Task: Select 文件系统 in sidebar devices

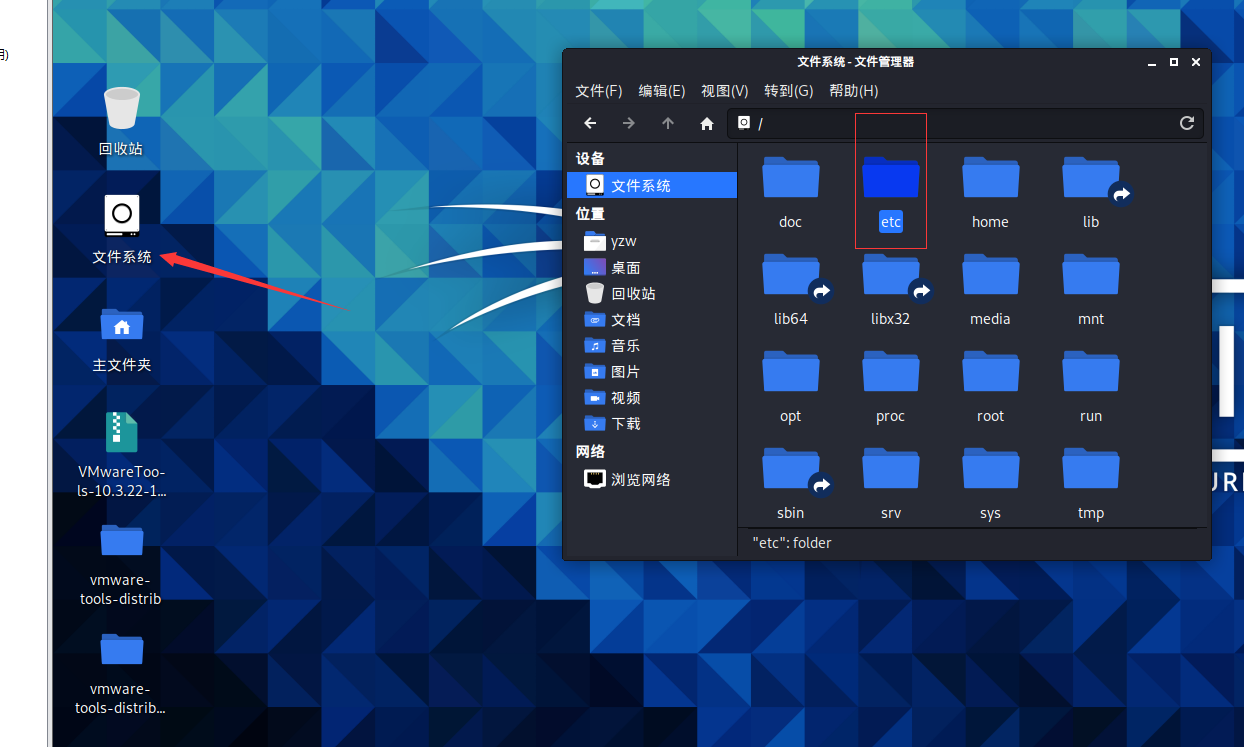Action: 640,185
